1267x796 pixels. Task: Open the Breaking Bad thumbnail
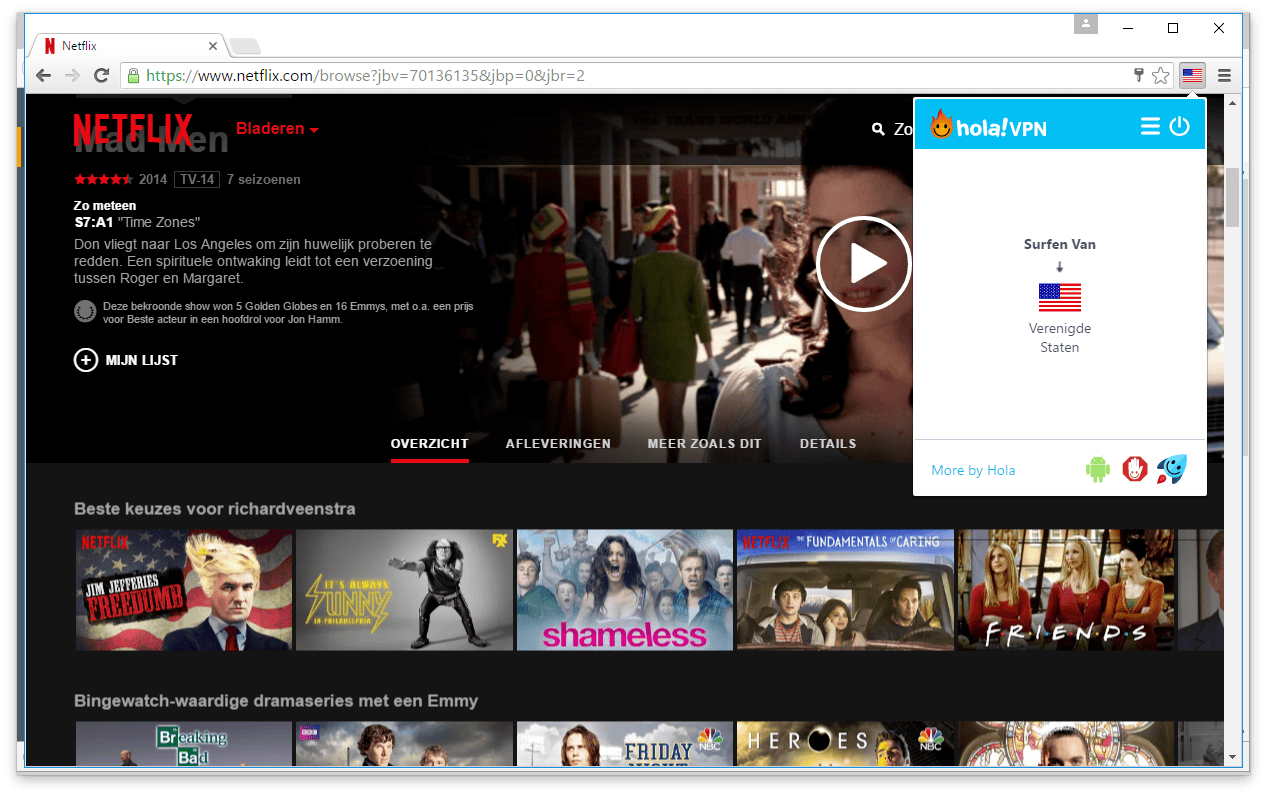pyautogui.click(x=184, y=744)
